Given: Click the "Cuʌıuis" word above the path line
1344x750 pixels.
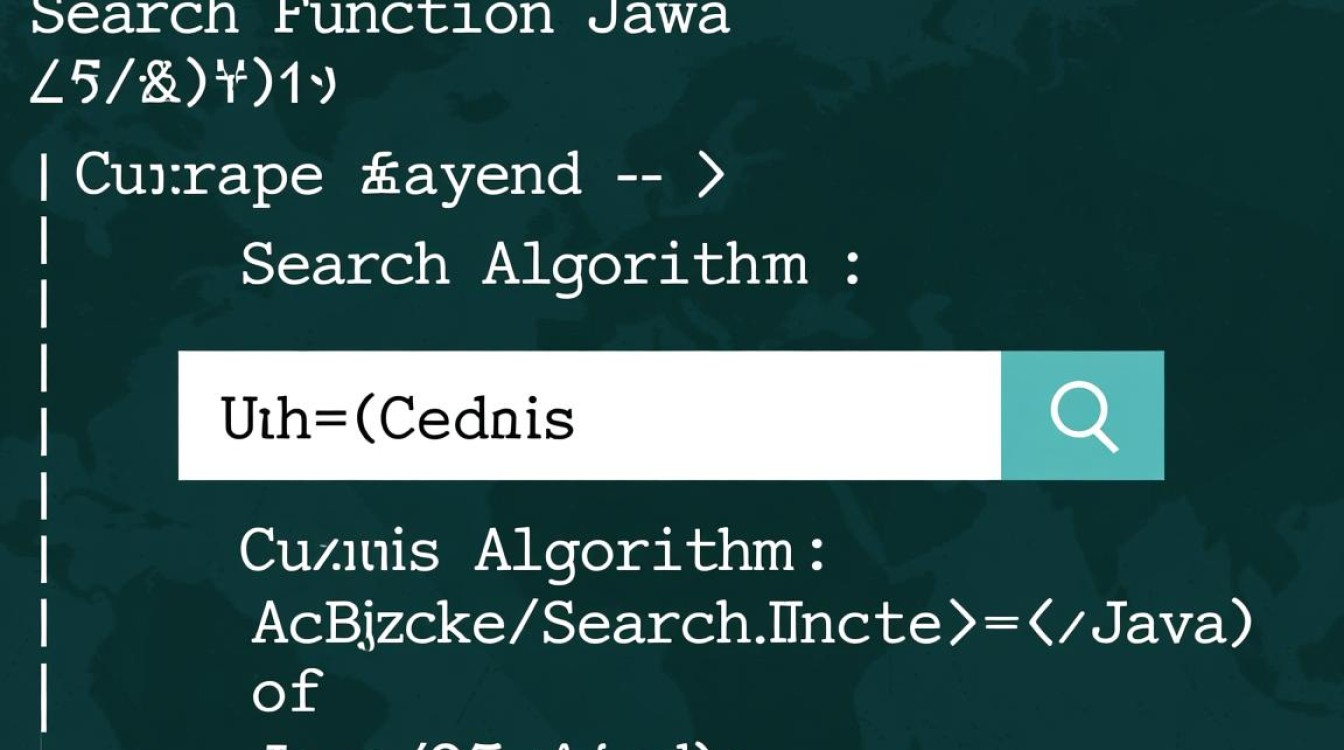Looking at the screenshot, I should click(x=339, y=551).
